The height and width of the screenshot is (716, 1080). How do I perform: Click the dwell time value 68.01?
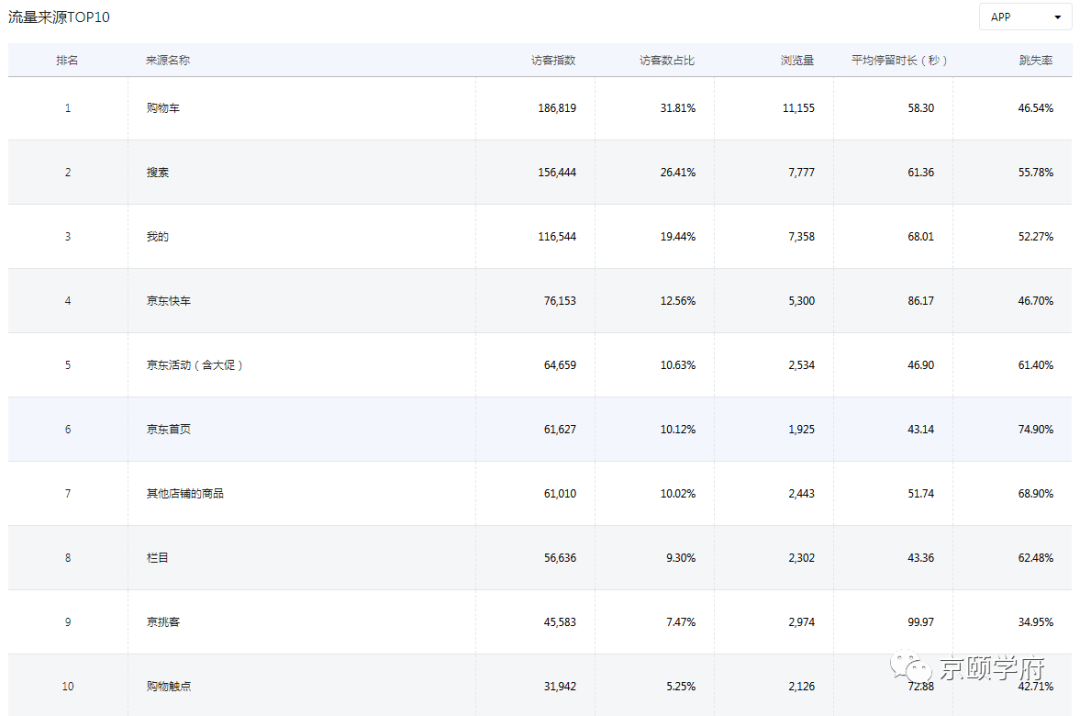[x=920, y=237]
